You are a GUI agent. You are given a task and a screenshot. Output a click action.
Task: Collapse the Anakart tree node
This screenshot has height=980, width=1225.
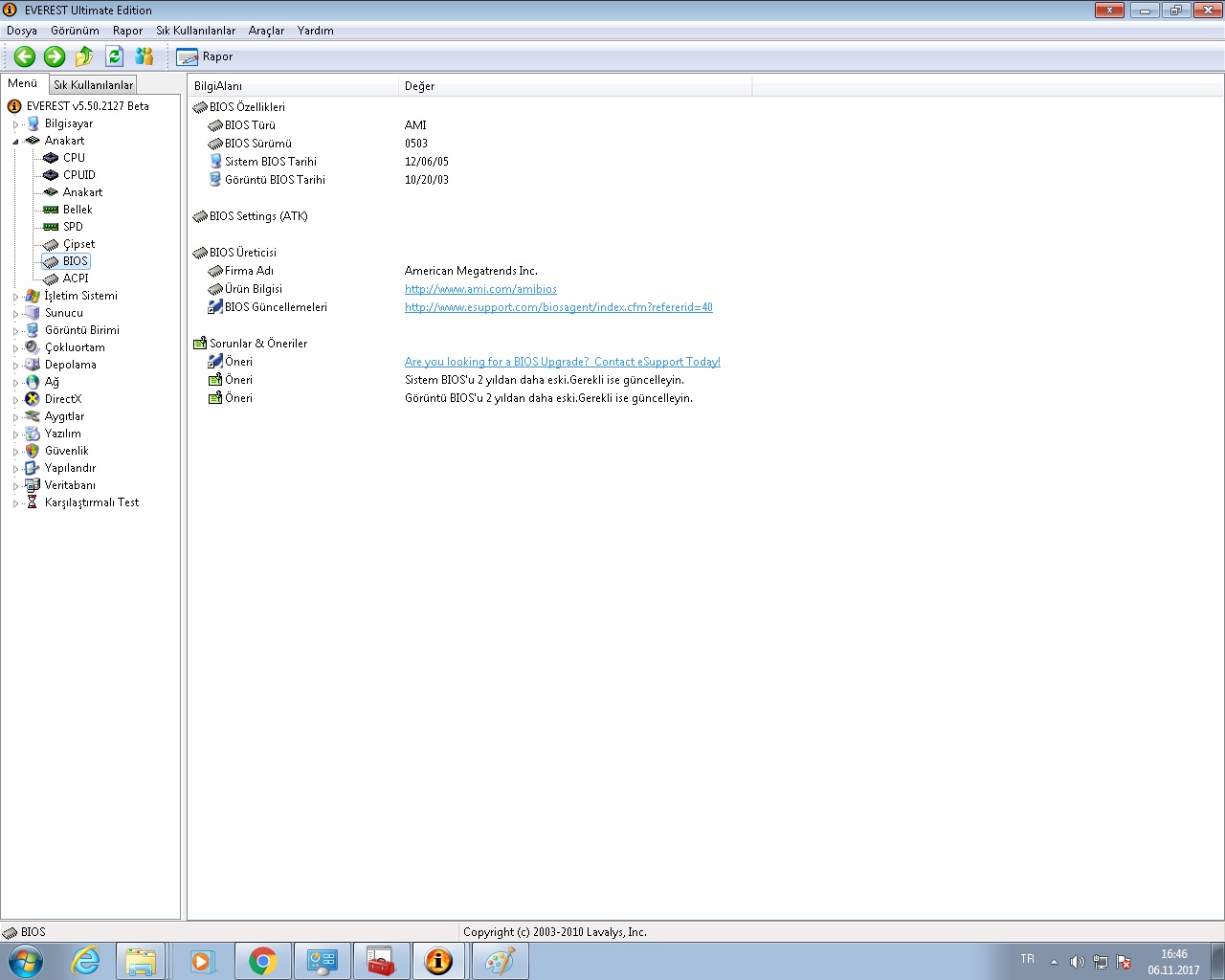point(15,142)
